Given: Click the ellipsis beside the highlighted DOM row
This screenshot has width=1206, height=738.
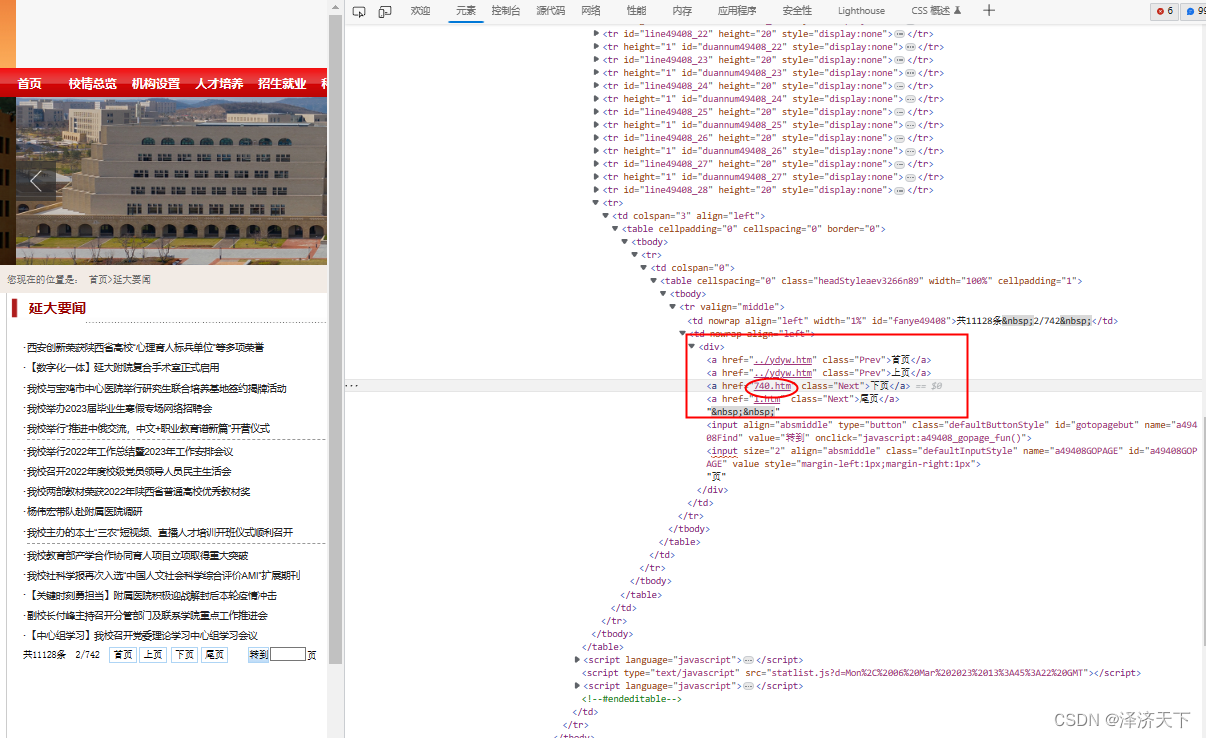Looking at the screenshot, I should (x=351, y=385).
